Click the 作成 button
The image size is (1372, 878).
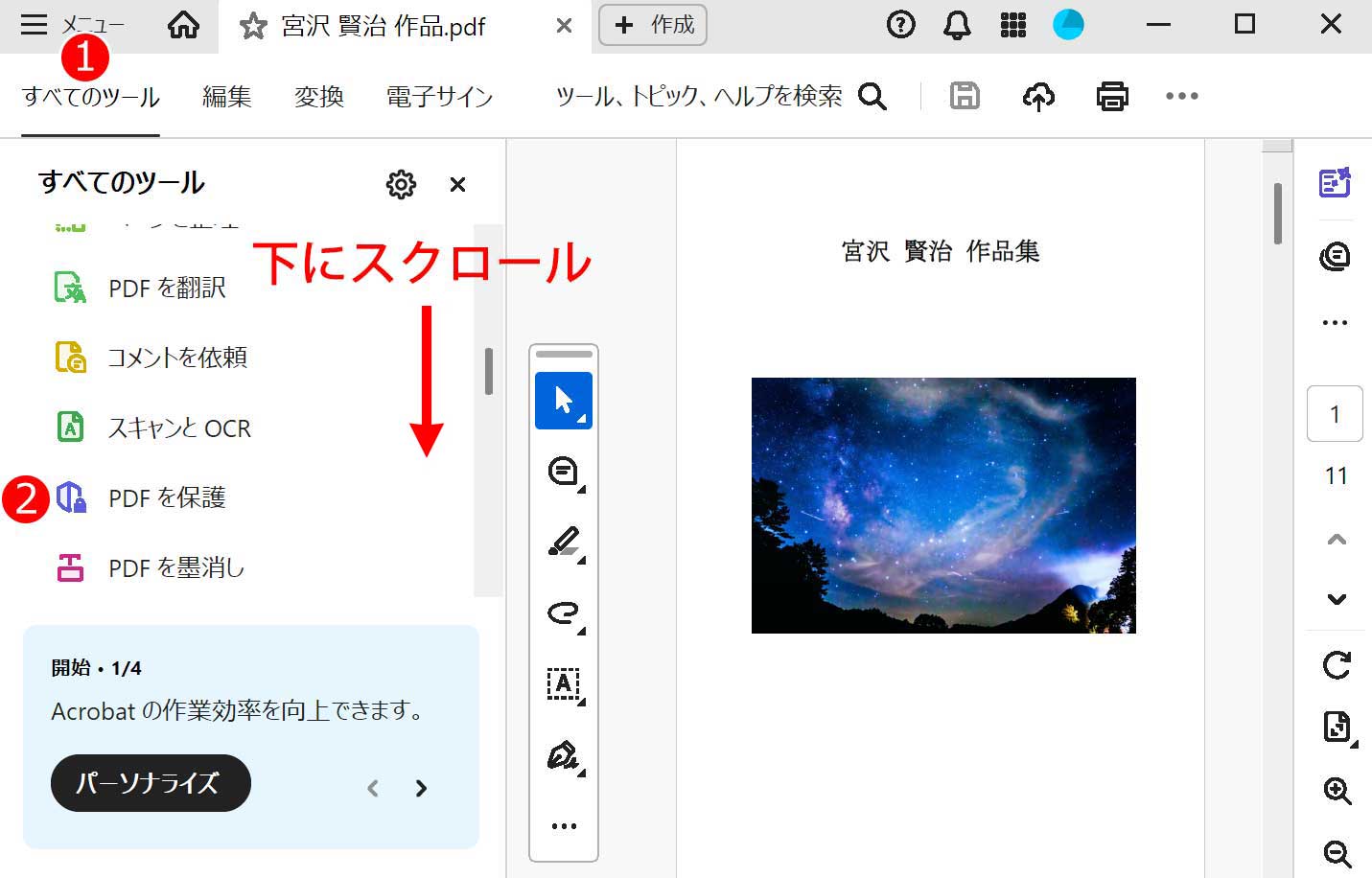653,25
